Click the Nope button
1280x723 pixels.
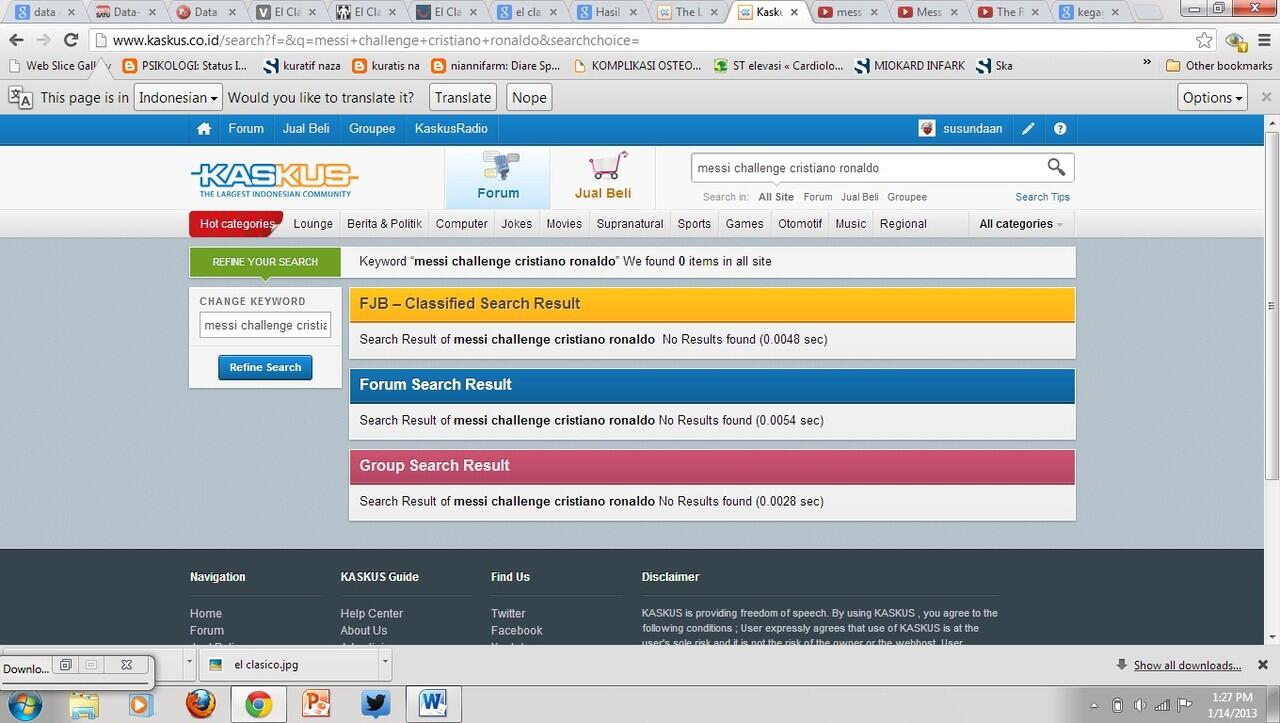529,98
